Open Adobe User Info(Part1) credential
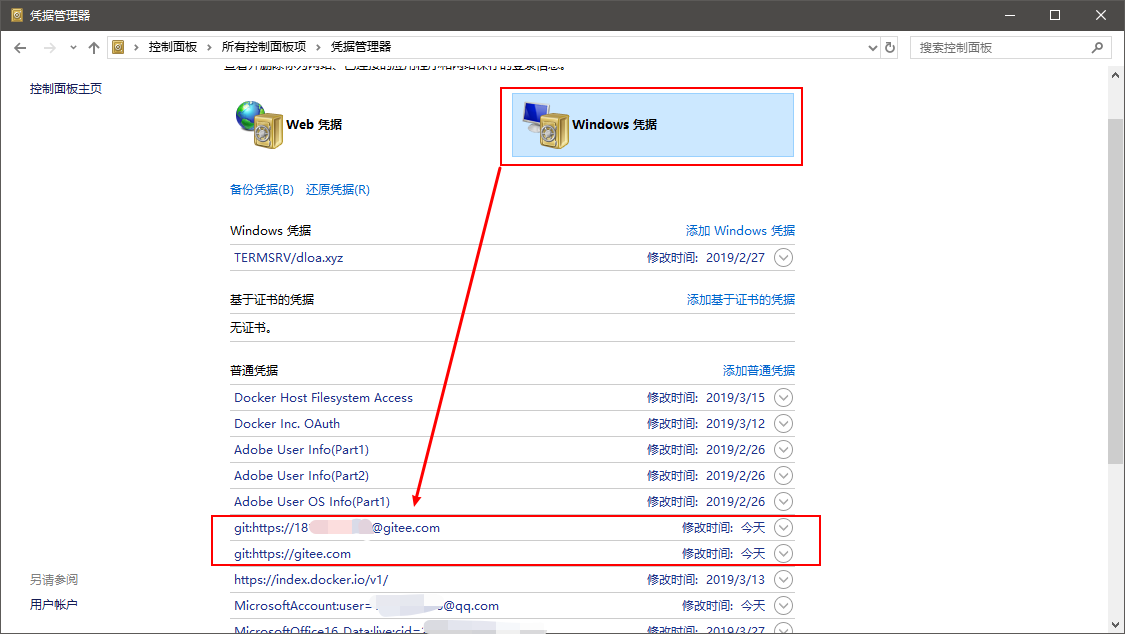Screen dimensions: 1125x634 pos(301,450)
